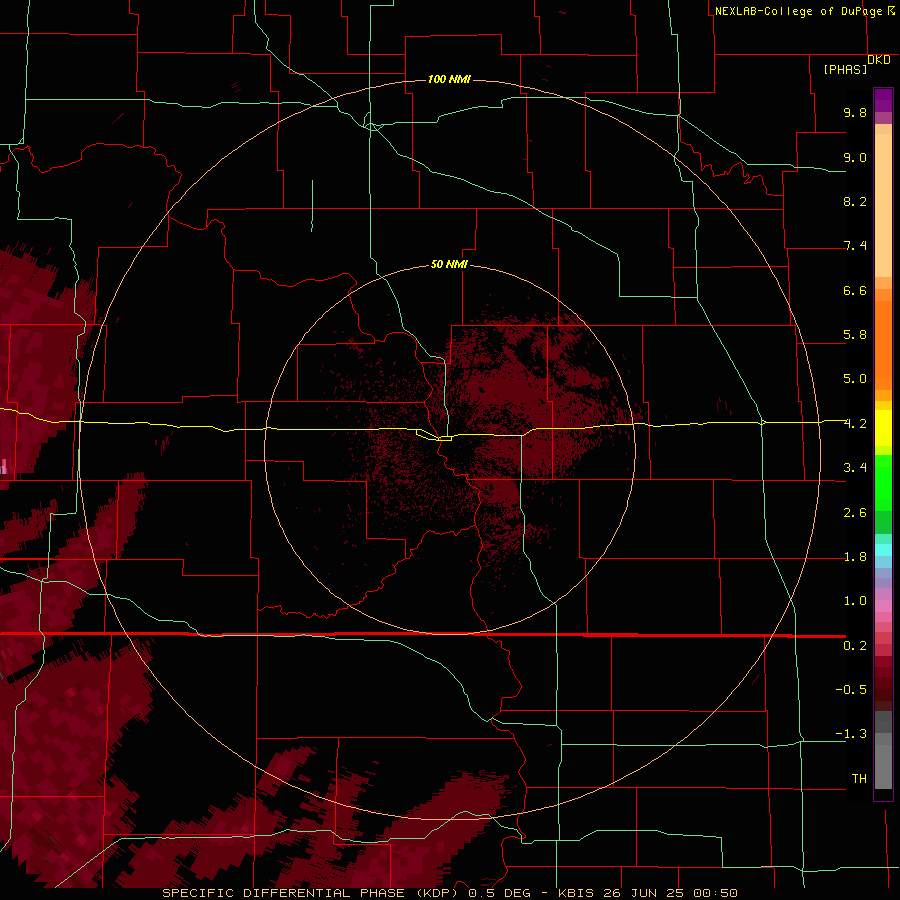Click the 9.8 value on the color scale

click(x=855, y=112)
